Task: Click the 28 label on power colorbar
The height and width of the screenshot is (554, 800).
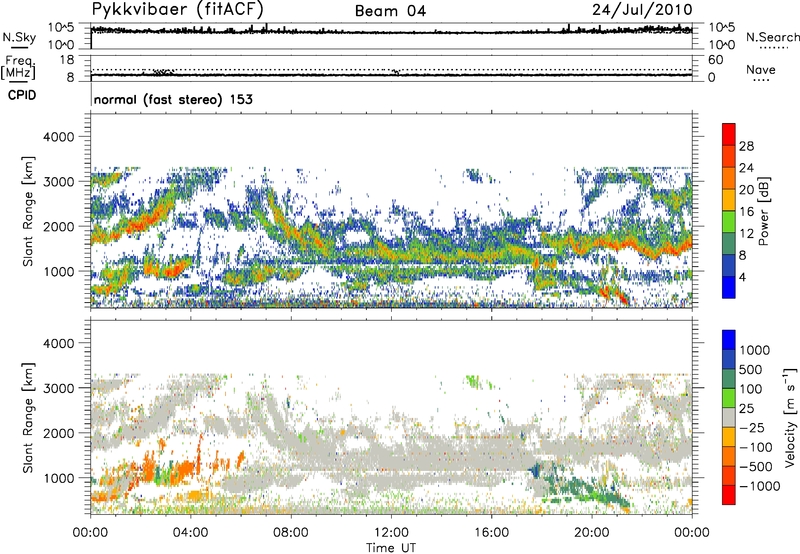Action: pyautogui.click(x=746, y=146)
